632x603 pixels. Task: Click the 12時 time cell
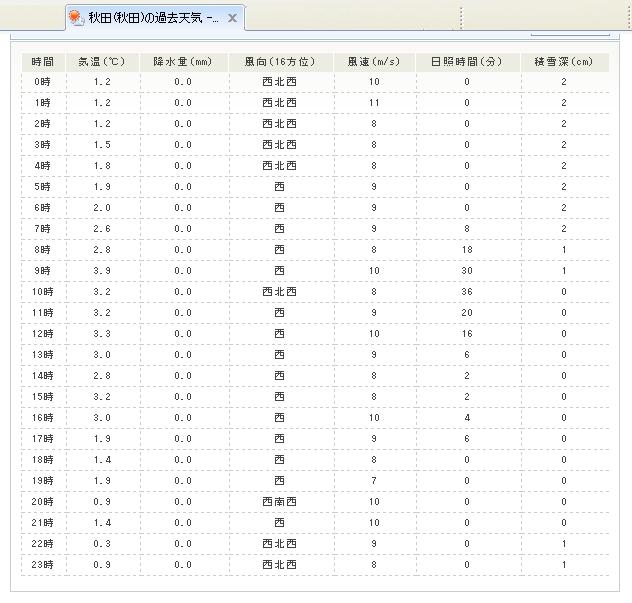point(42,334)
